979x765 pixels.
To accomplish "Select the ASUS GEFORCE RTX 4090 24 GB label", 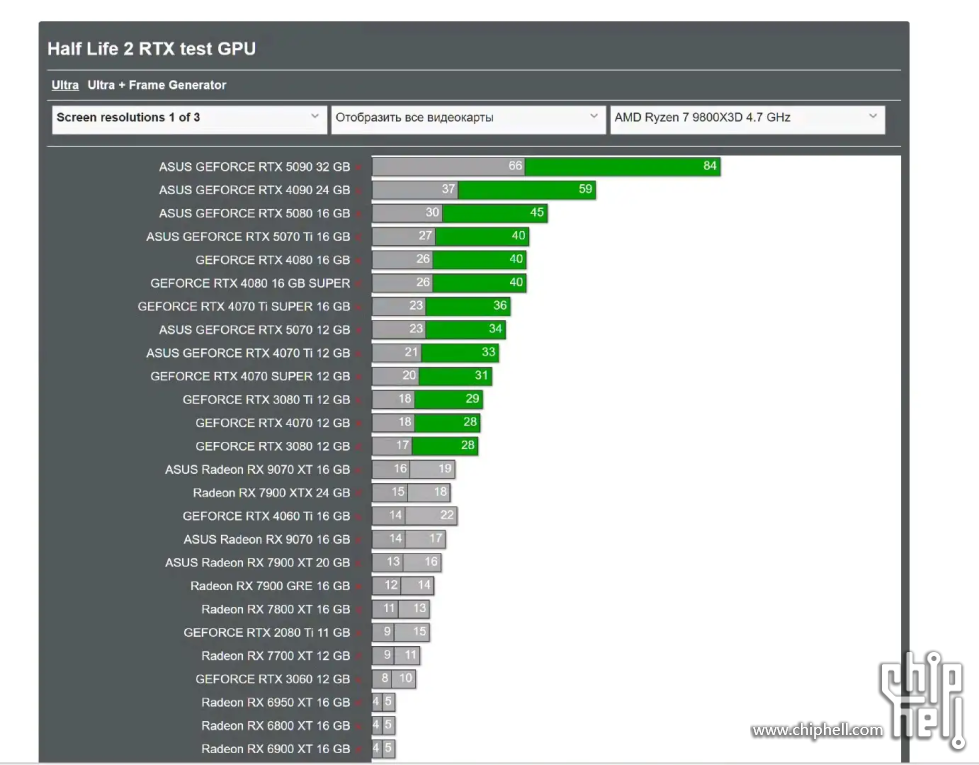I will point(254,190).
